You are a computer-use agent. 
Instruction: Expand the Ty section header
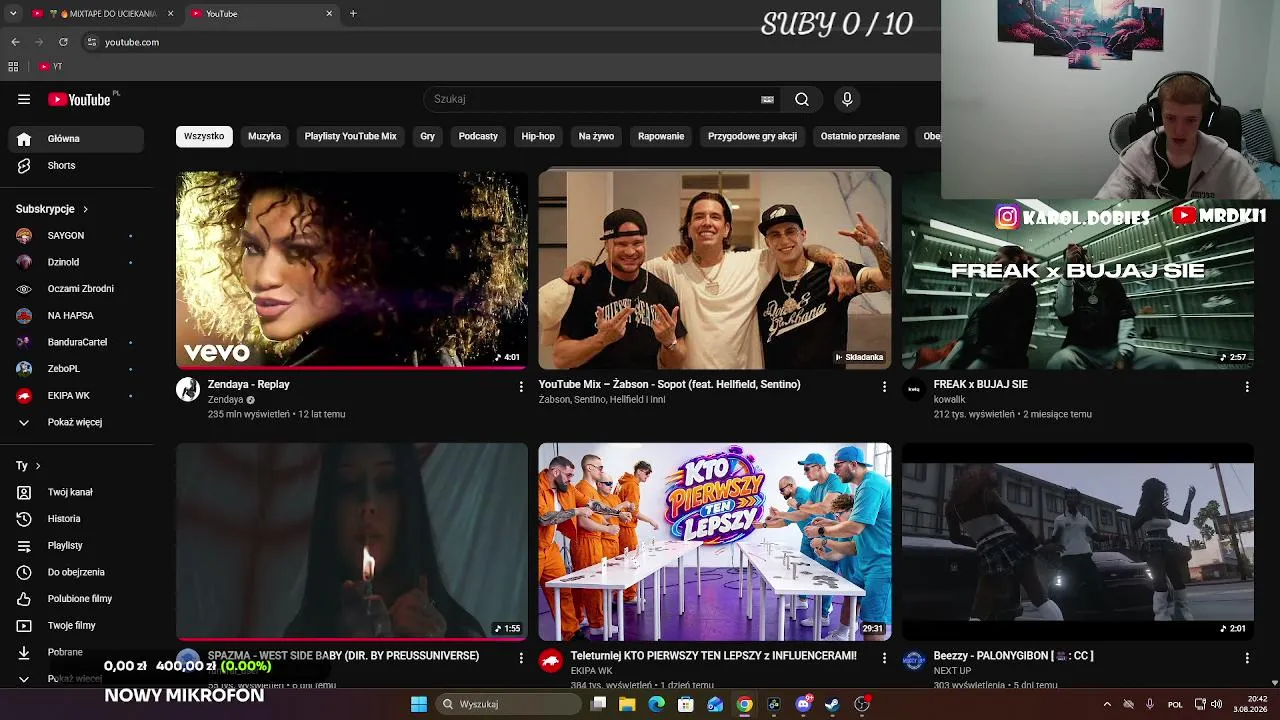[28, 466]
